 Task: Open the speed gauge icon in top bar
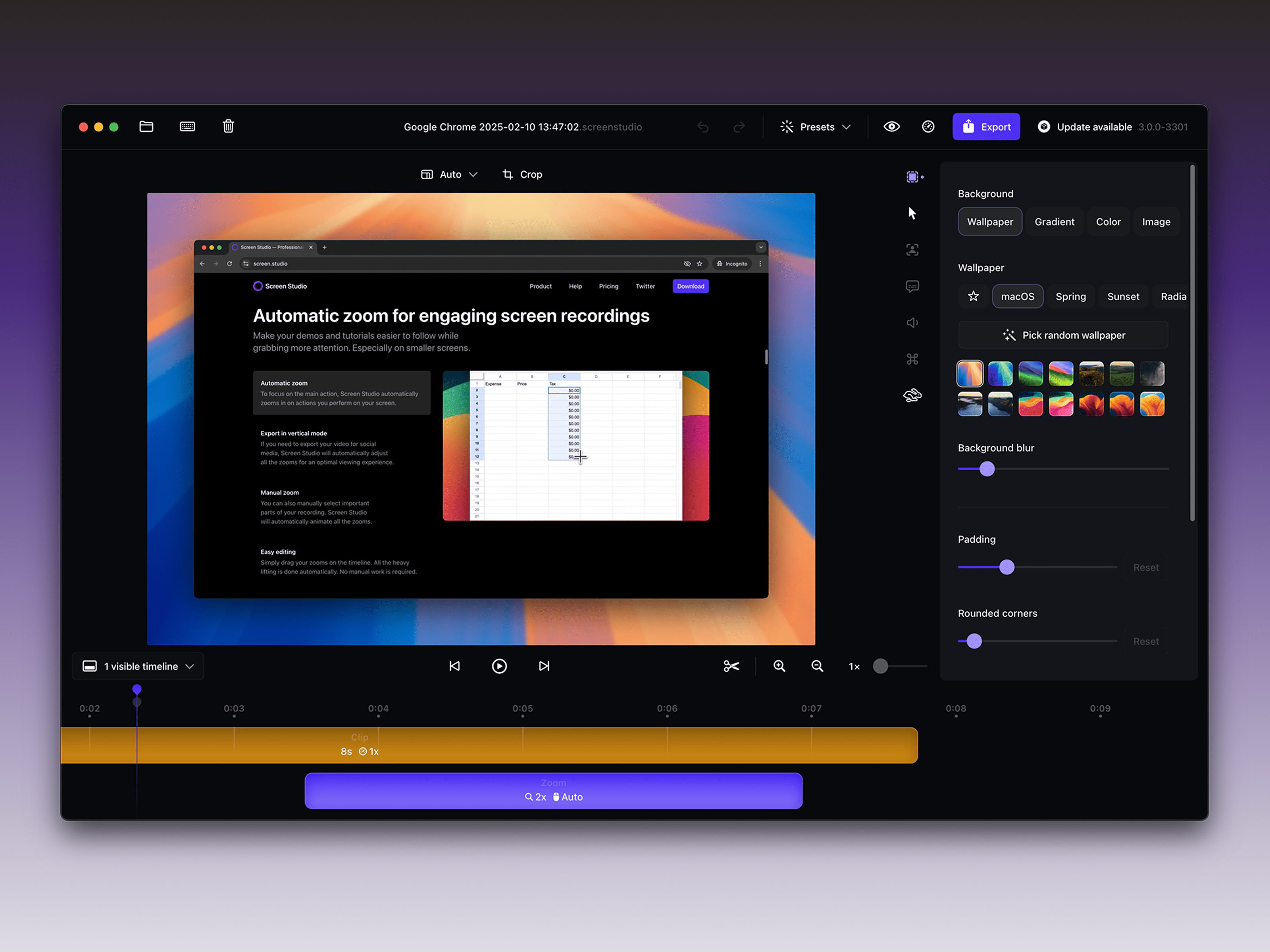pos(928,127)
